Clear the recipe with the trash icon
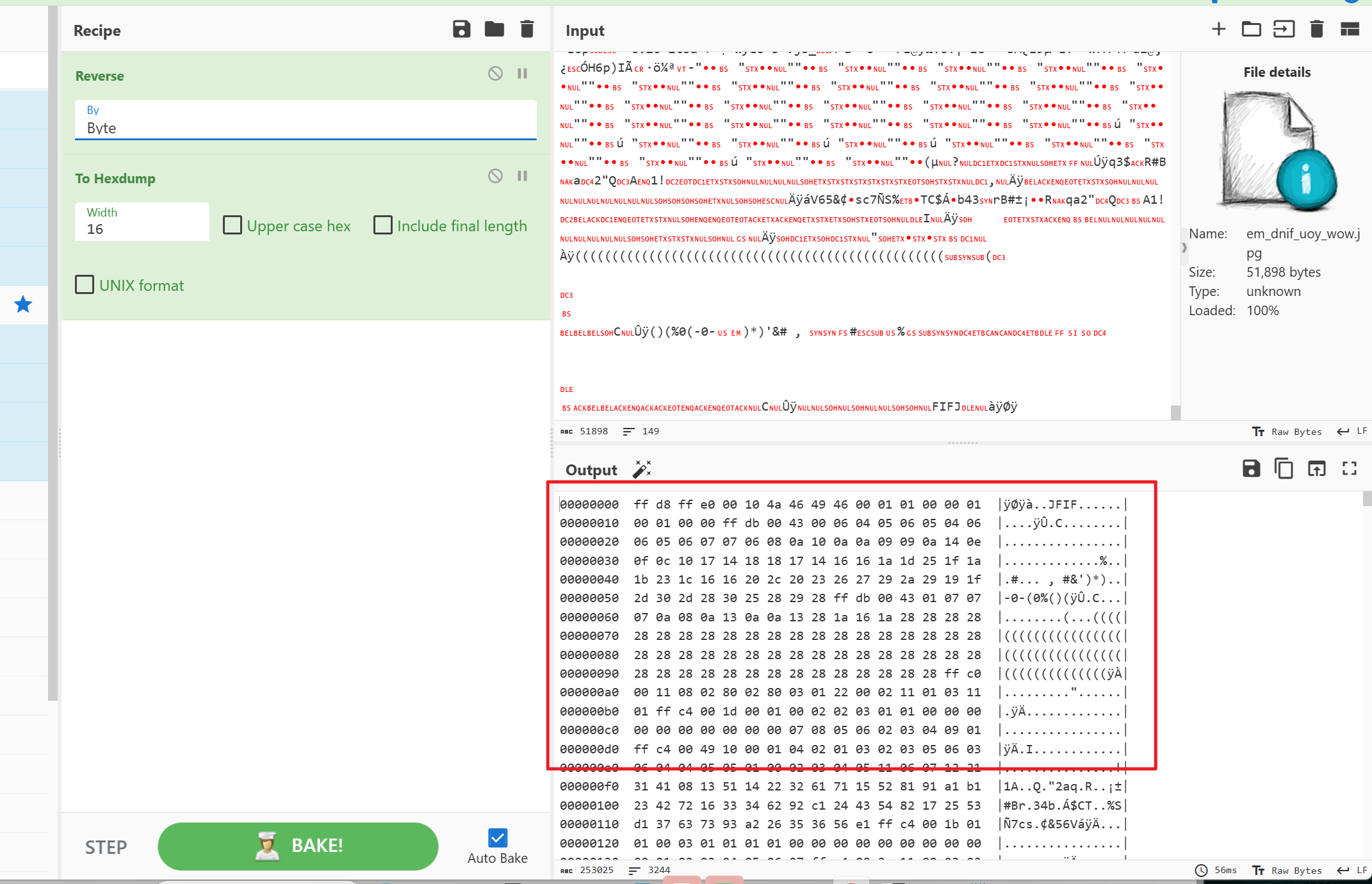The image size is (1372, 884). pyautogui.click(x=527, y=29)
